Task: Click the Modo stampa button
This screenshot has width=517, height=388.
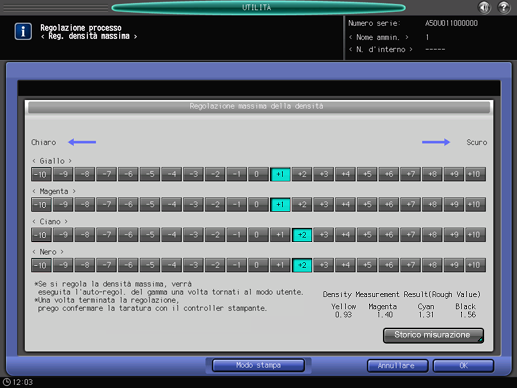Action: (258, 365)
